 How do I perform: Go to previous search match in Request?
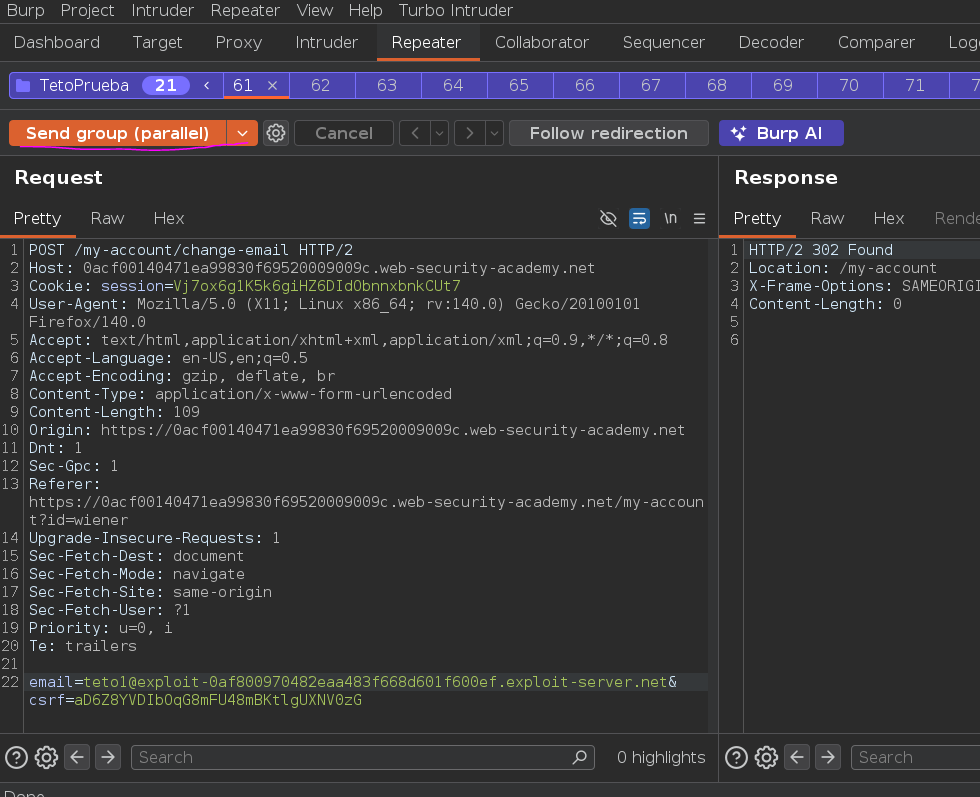77,758
